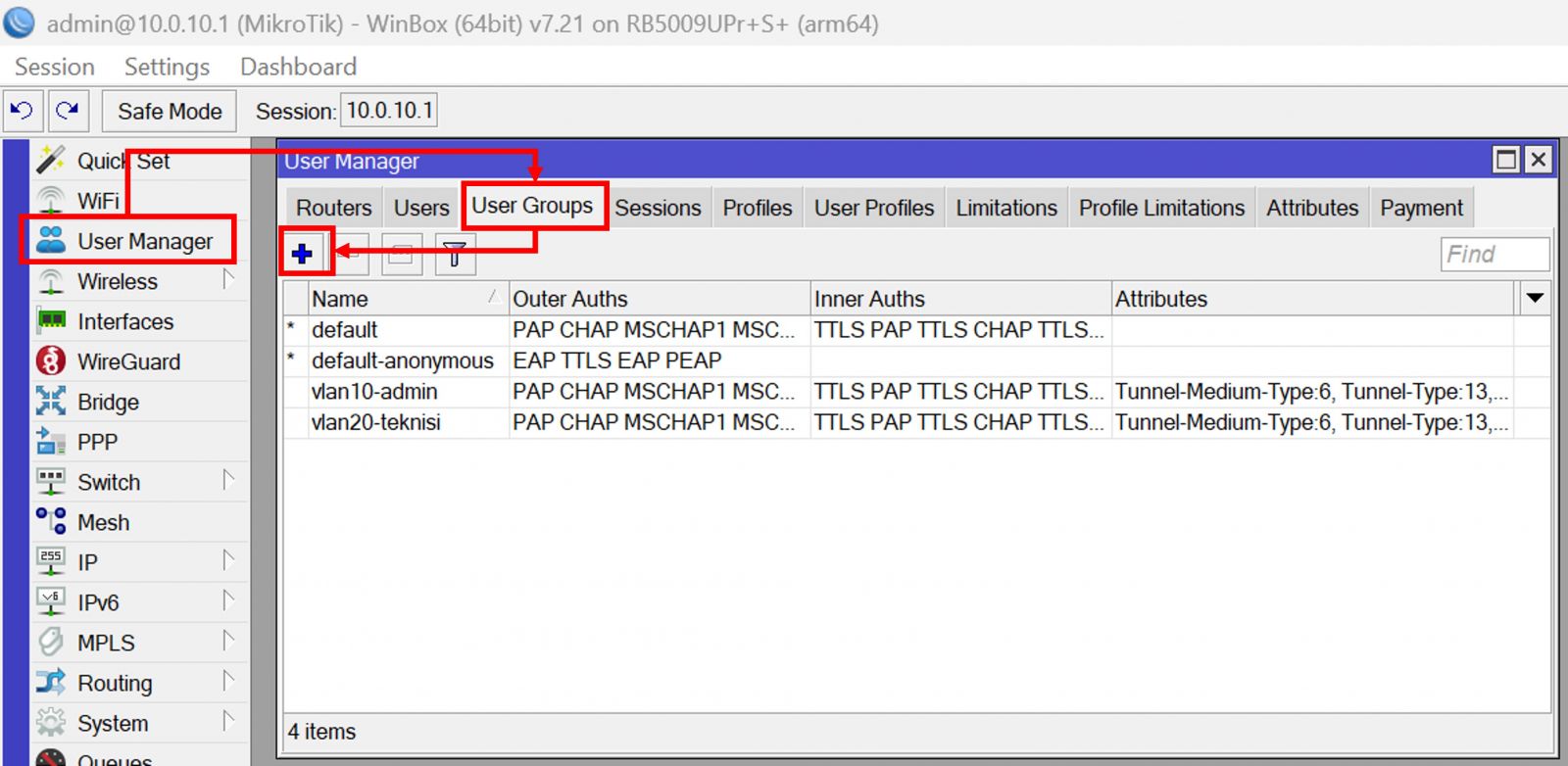Click the undo arrow icon
Viewport: 1568px width, 766px height.
coord(23,111)
